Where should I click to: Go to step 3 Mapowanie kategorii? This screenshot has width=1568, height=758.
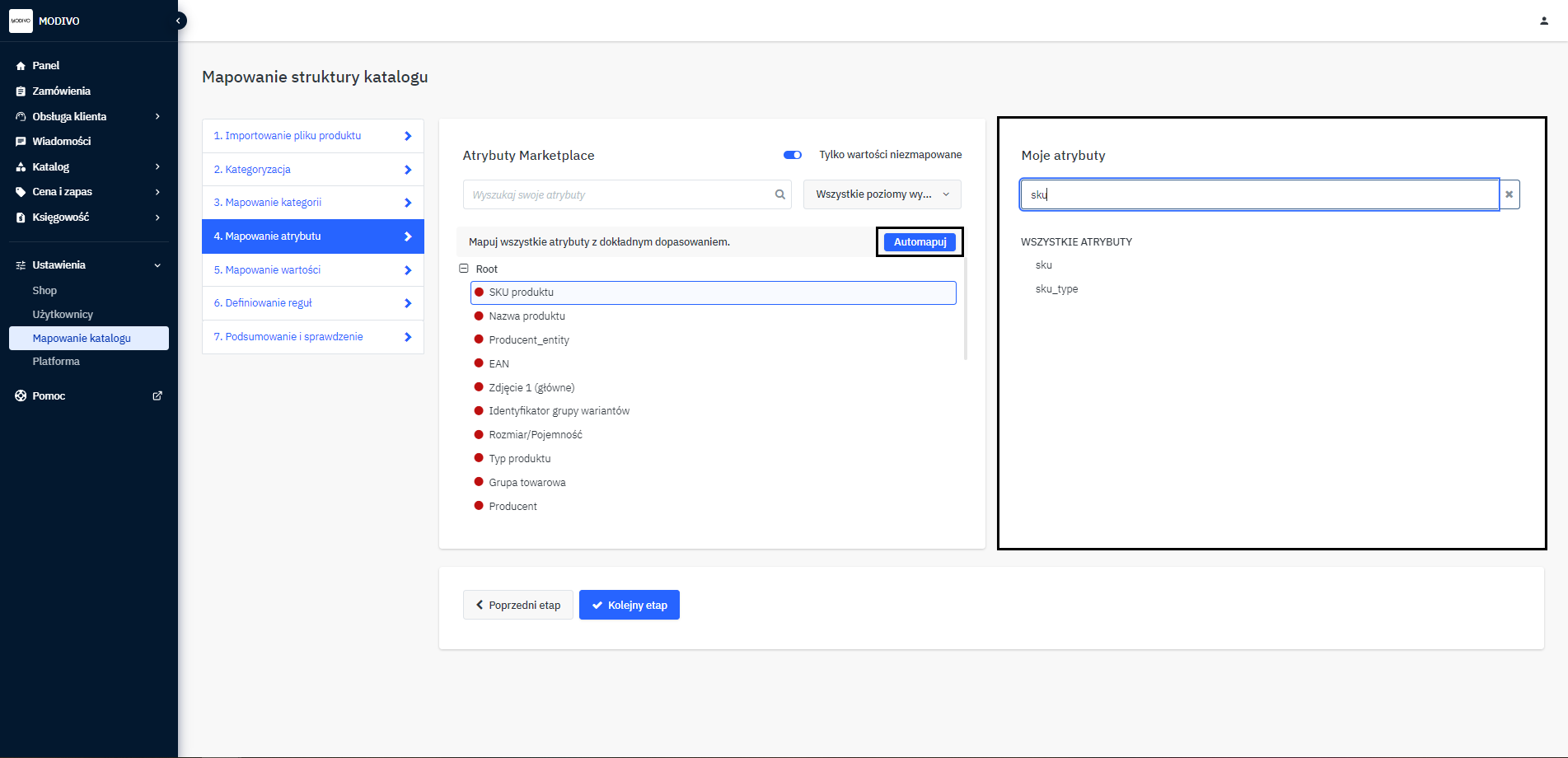click(x=312, y=203)
